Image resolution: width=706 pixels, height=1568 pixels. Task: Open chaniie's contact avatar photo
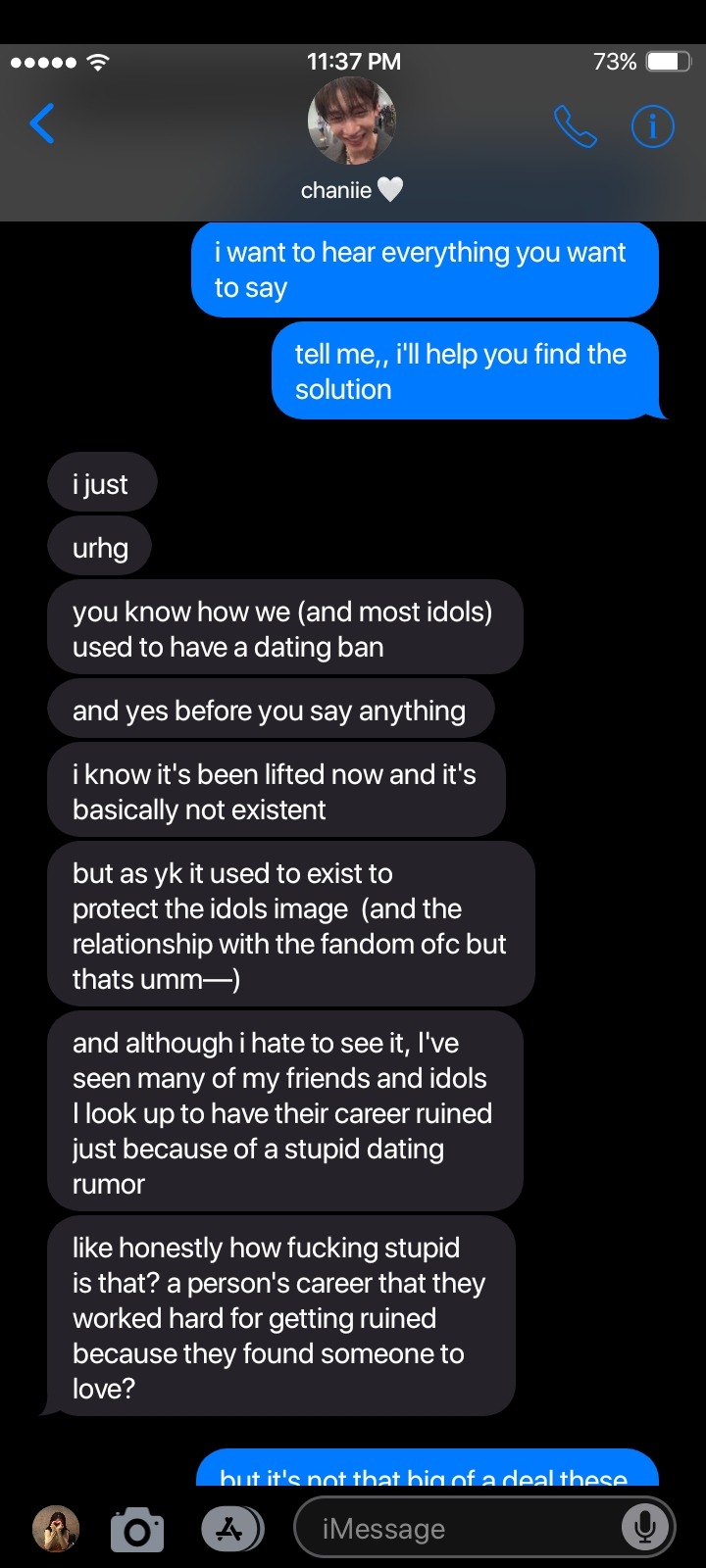tap(352, 122)
